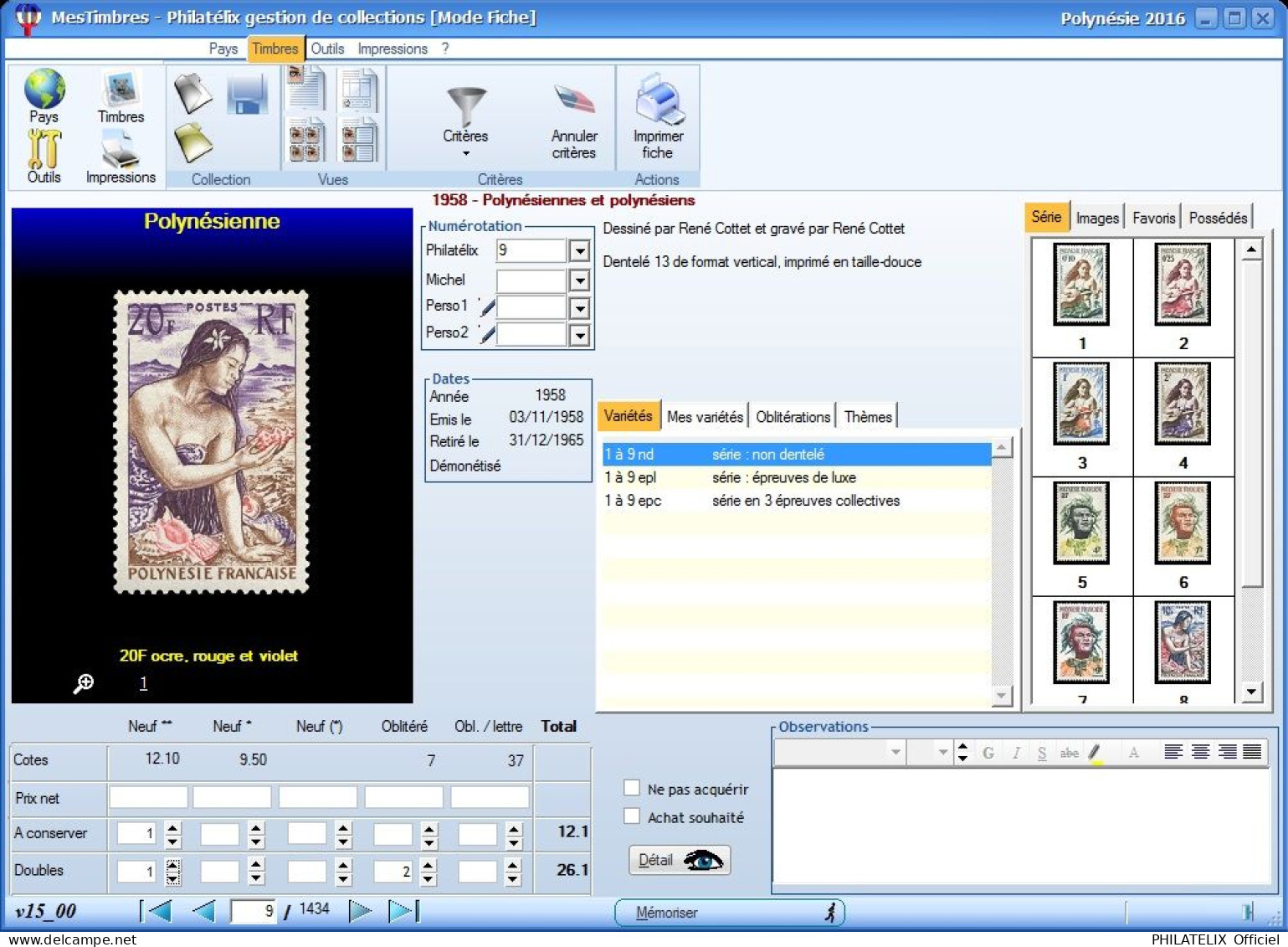Open the Impressions menu
Viewport: 1288px width, 947px height.
pos(393,49)
